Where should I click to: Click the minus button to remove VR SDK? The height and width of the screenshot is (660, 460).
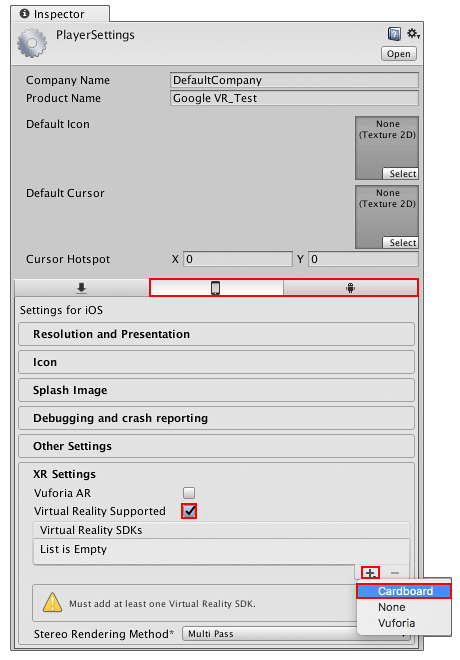click(x=395, y=573)
